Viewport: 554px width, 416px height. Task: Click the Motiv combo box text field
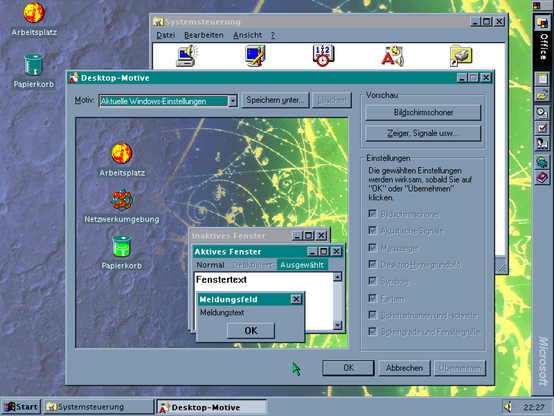(164, 101)
